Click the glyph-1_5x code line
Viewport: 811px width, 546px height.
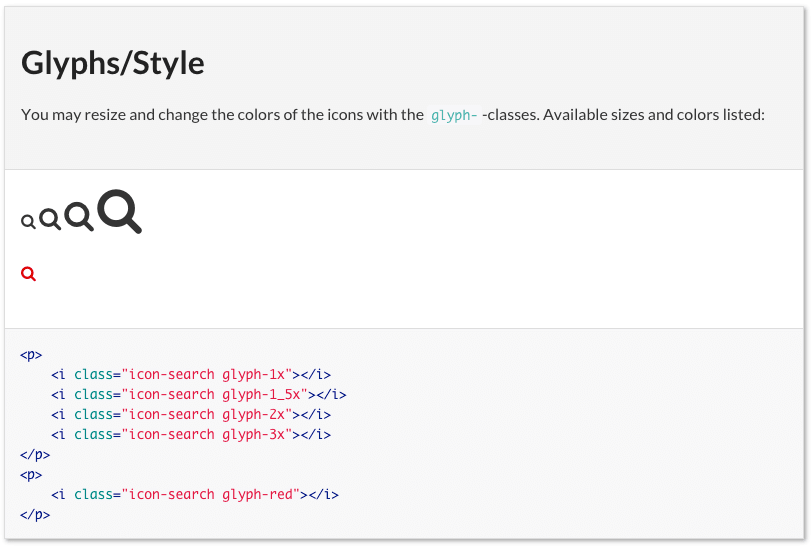click(x=199, y=395)
